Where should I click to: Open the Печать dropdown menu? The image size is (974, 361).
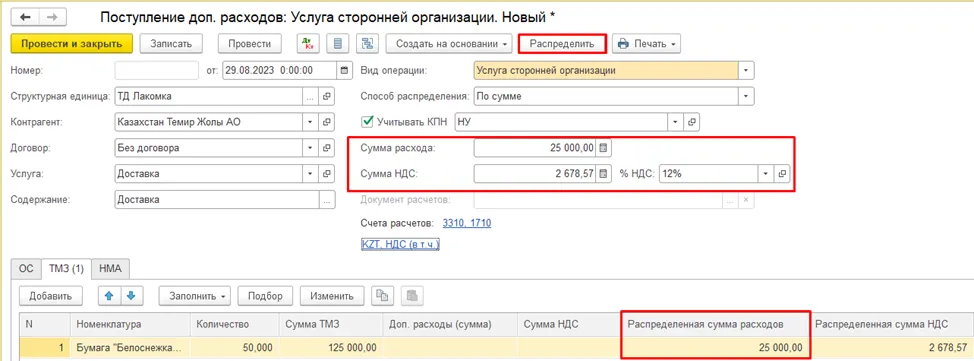647,43
